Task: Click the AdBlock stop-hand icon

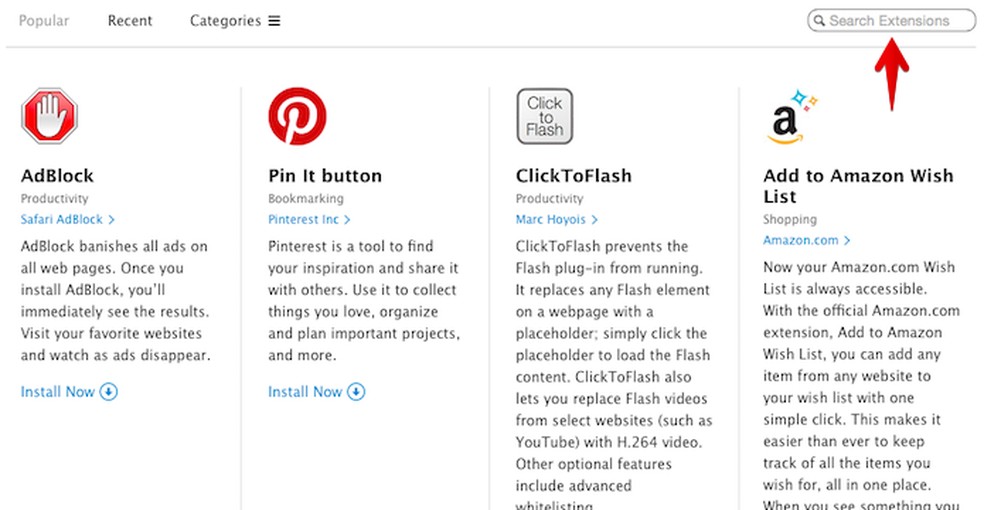Action: tap(49, 116)
